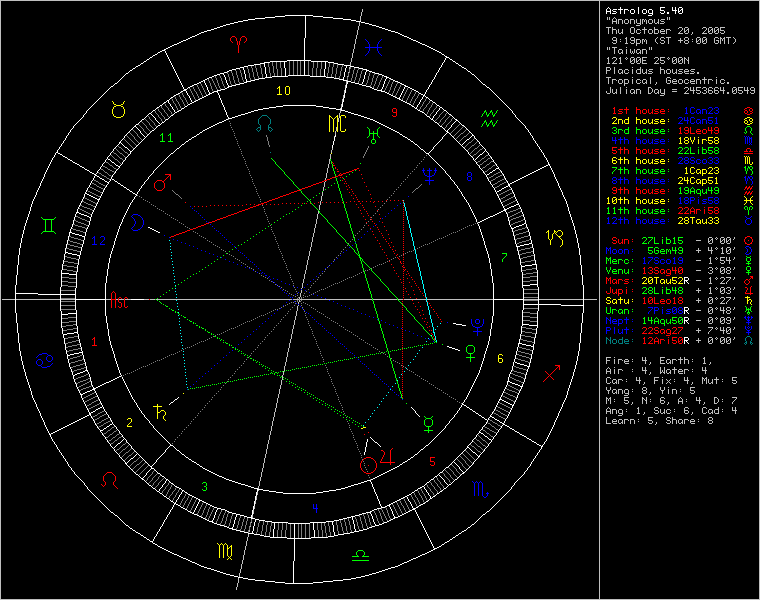Select house number 7 in the wheel

(x=504, y=257)
